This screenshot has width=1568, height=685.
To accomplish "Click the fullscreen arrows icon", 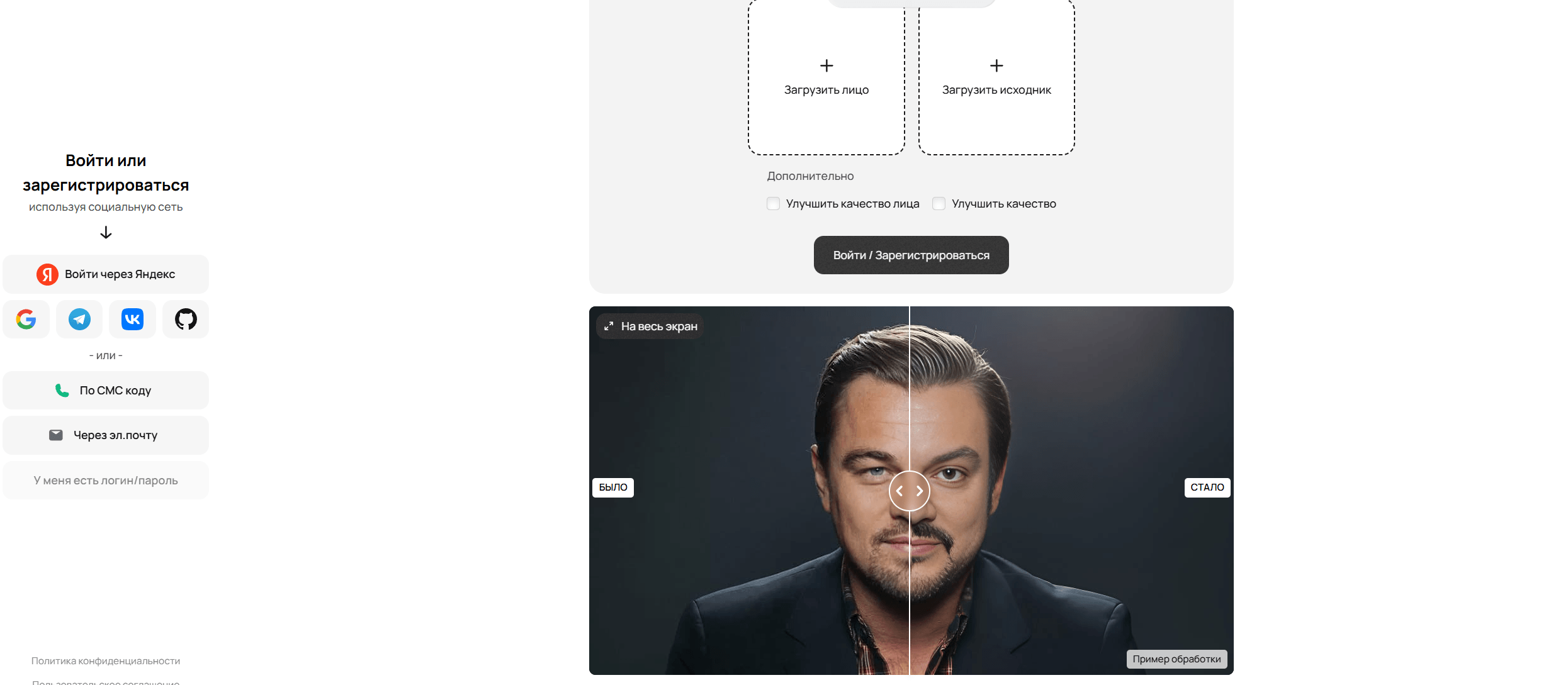I will [x=609, y=326].
